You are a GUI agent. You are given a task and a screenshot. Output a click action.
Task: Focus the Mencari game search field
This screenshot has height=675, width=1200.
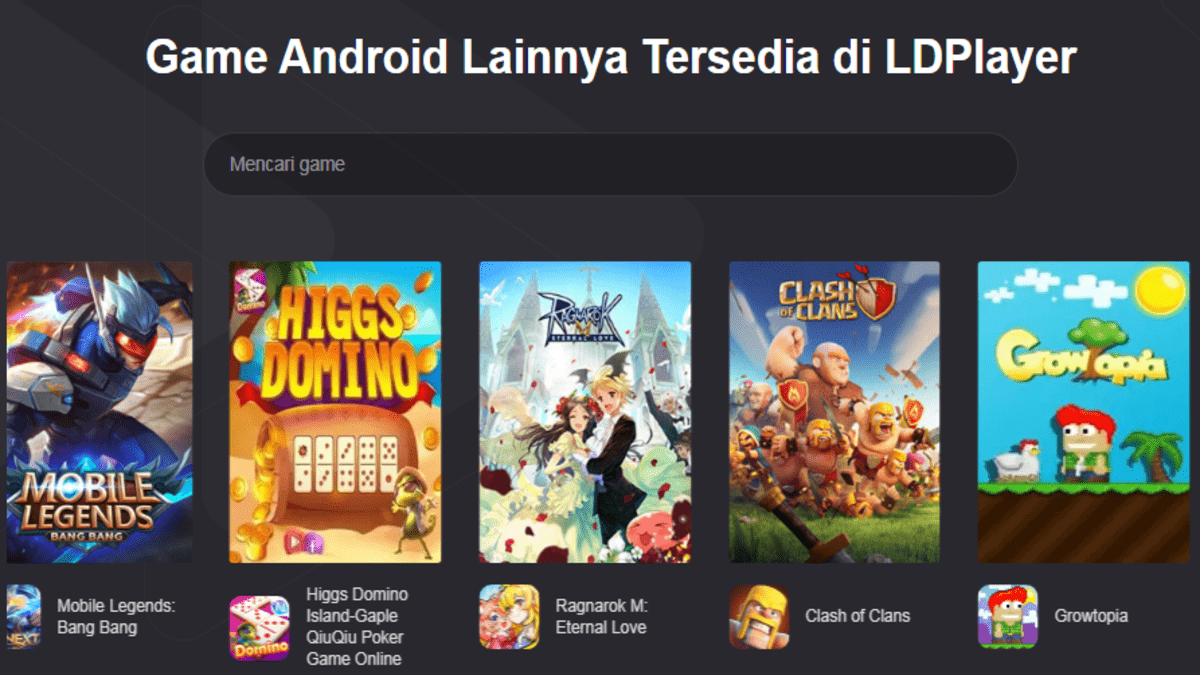click(610, 164)
